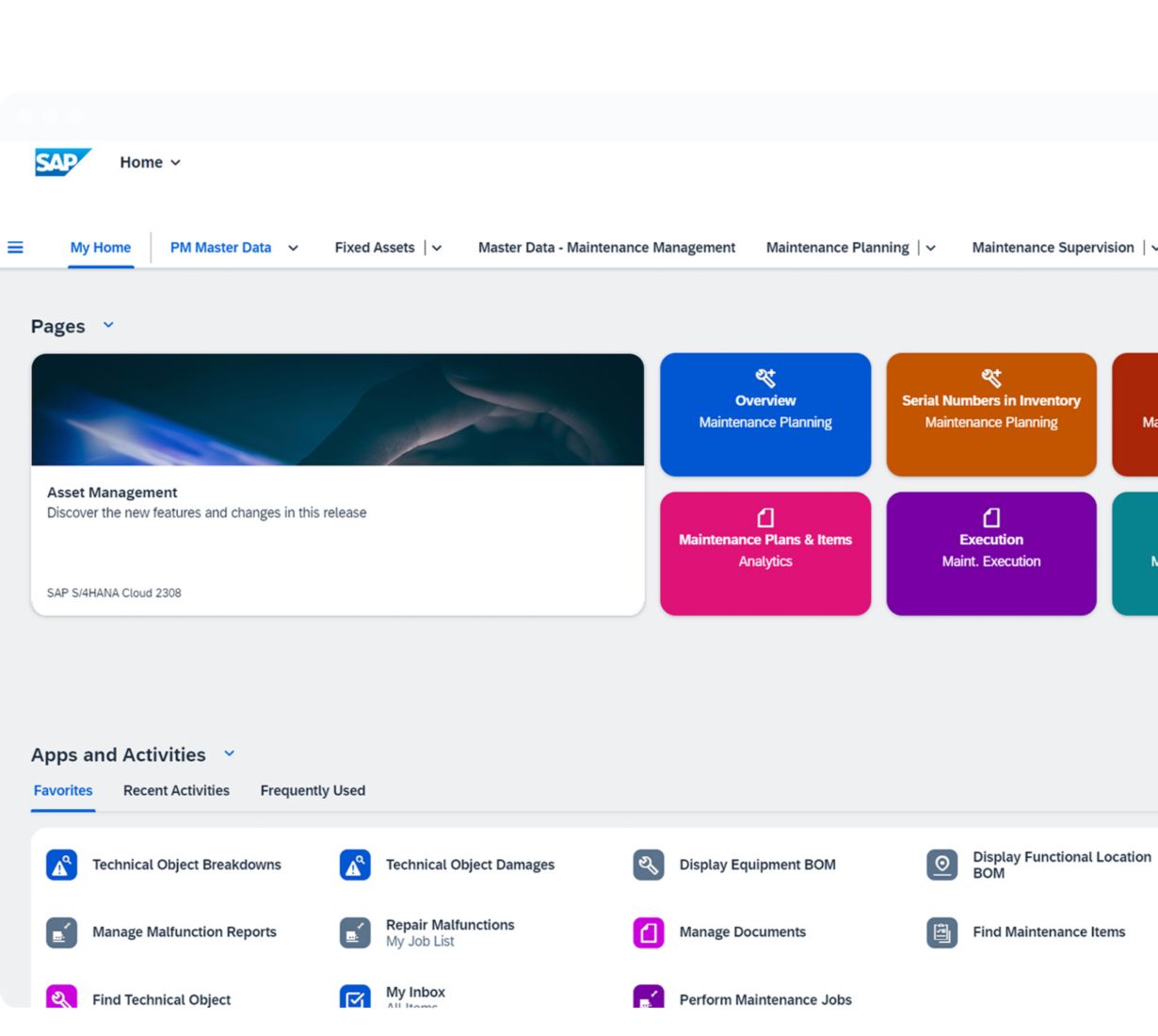
Task: Click the Display Equipment BOM wrench icon
Action: tap(649, 865)
